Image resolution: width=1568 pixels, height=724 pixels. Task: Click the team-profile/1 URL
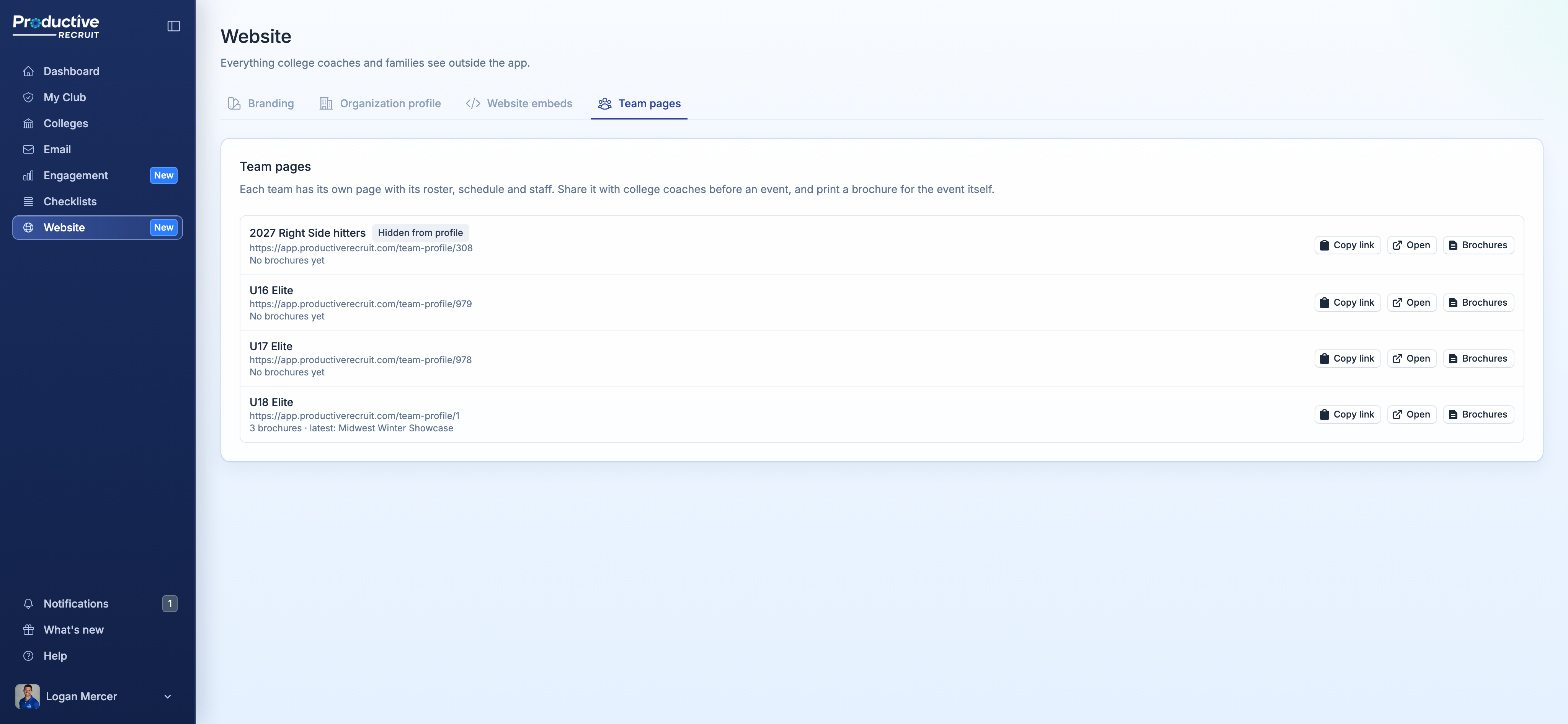[x=354, y=416]
